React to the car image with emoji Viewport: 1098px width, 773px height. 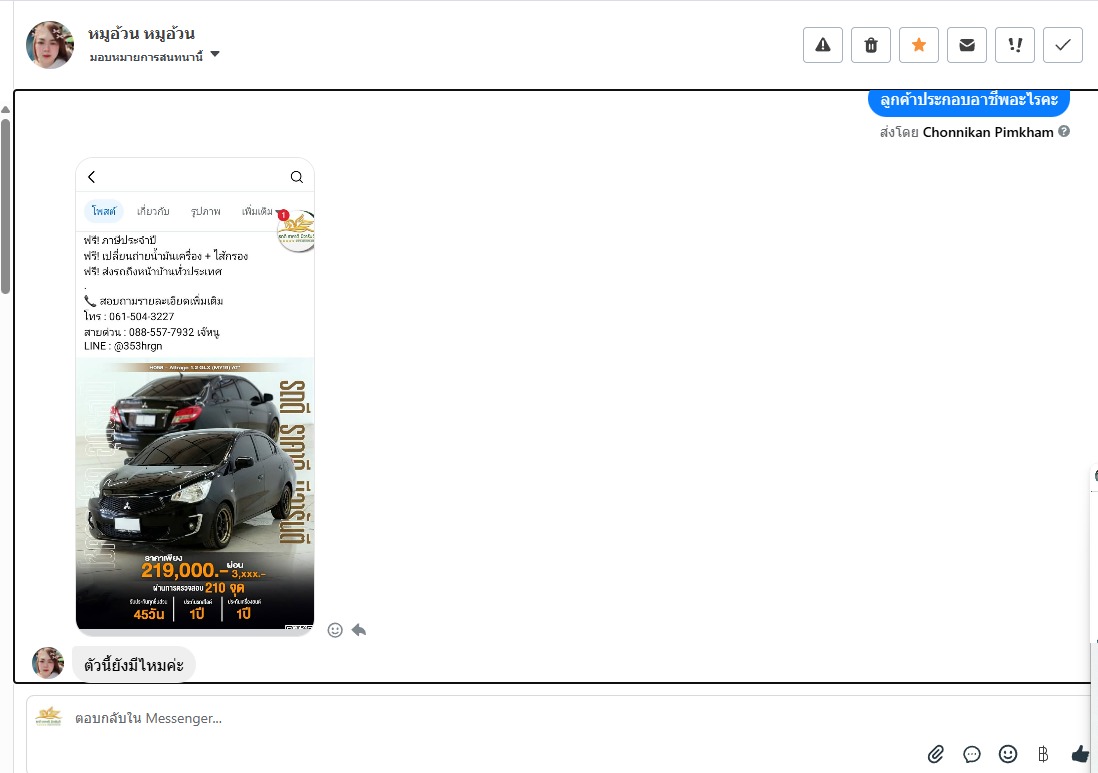(335, 630)
